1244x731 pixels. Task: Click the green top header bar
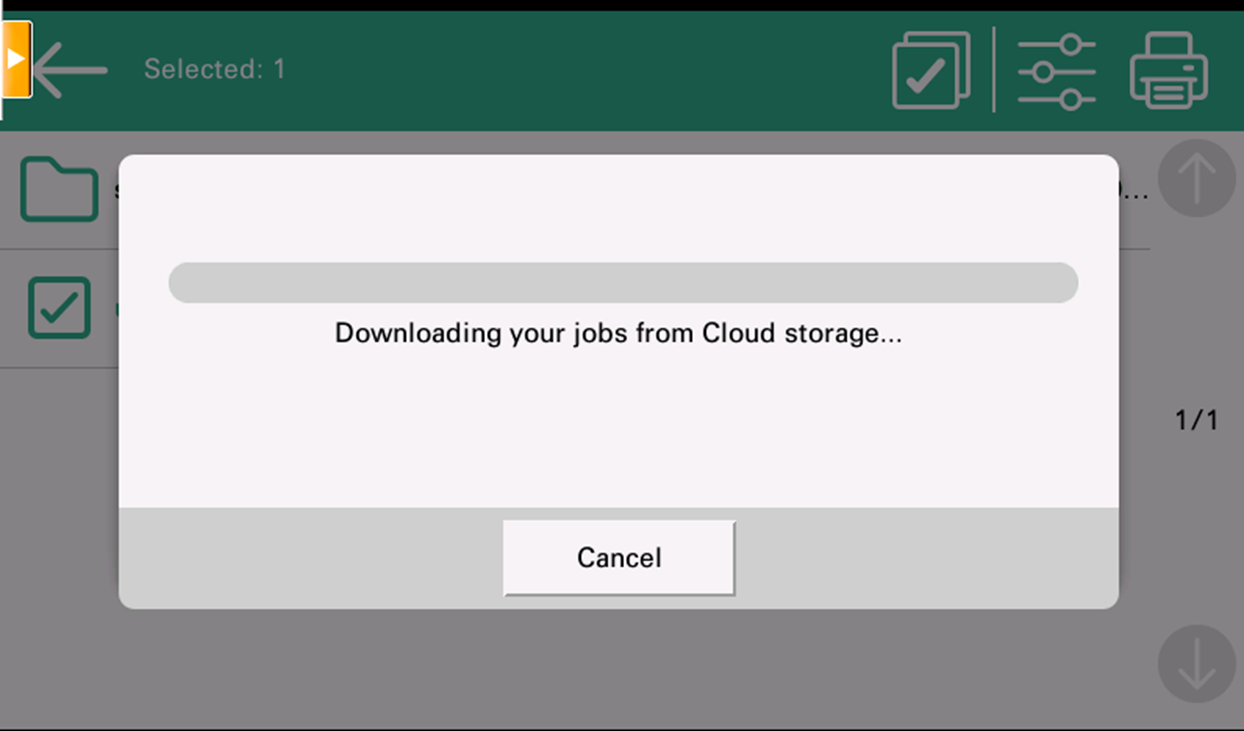click(x=550, y=70)
